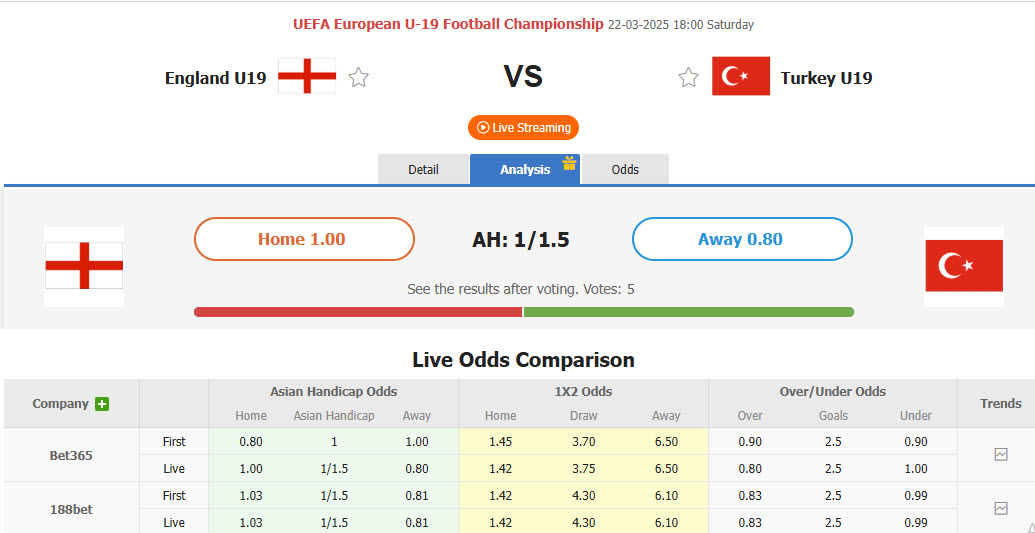This screenshot has height=533, width=1035.
Task: Click the green away portion of the vote bar
Action: pyautogui.click(x=688, y=312)
